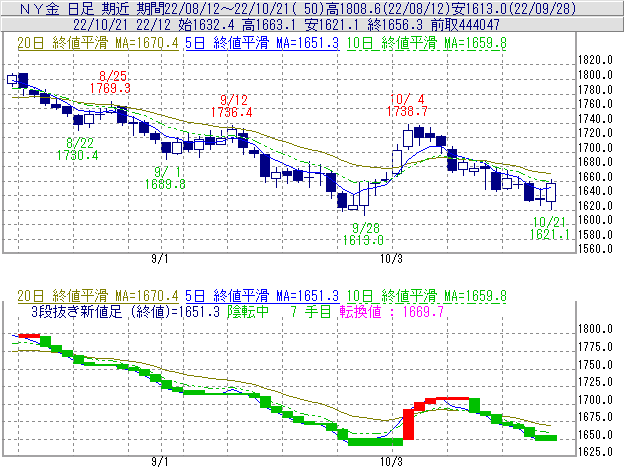Click the 1625.0 lower chart axis label
The height and width of the screenshot is (475, 624).
click(x=595, y=452)
